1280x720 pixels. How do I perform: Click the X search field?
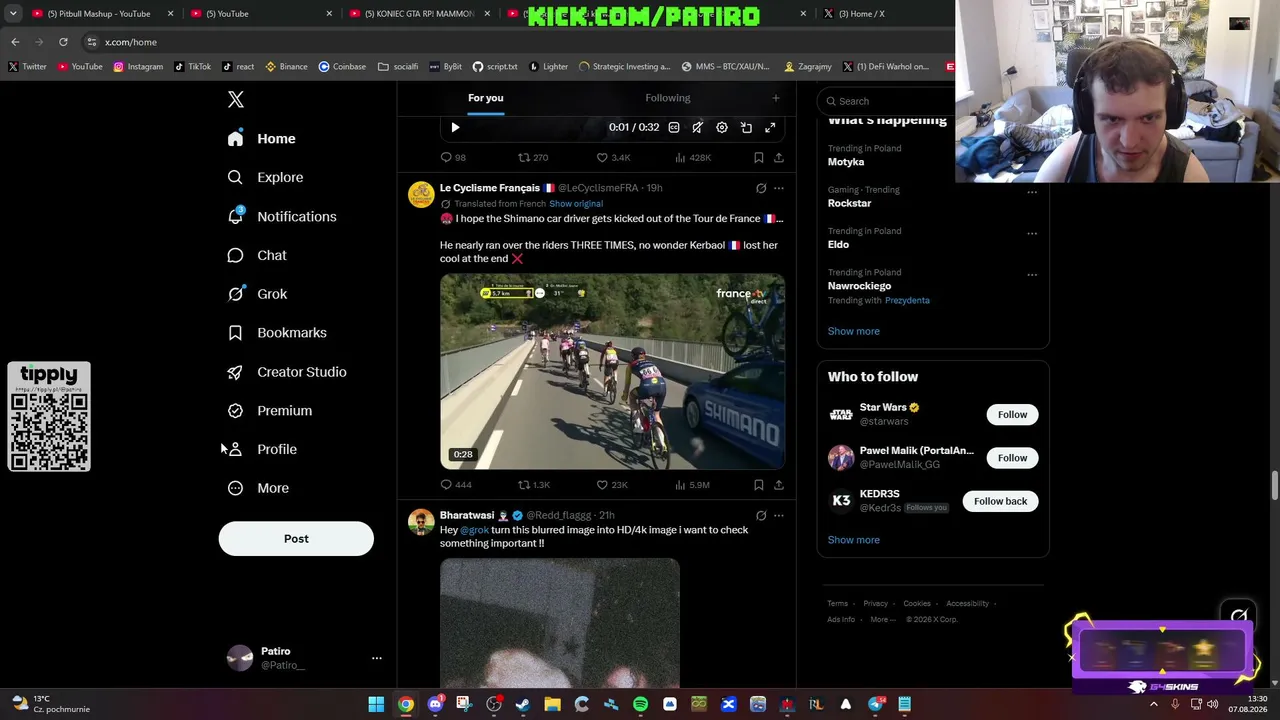click(886, 101)
